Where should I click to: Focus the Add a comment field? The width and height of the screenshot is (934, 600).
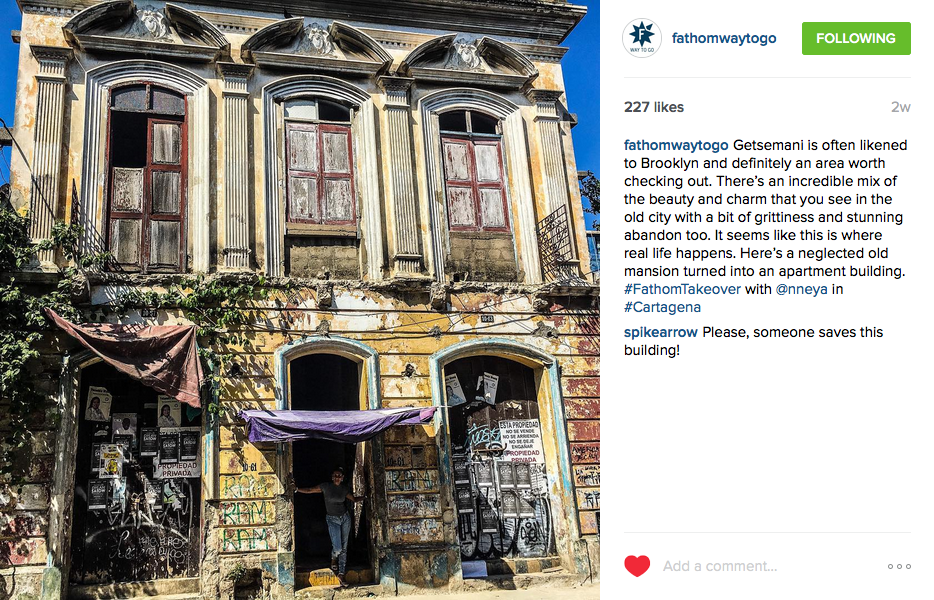point(720,566)
